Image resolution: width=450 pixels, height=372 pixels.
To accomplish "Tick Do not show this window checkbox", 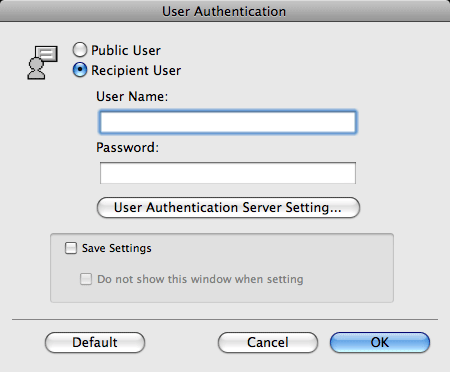I will 86,279.
